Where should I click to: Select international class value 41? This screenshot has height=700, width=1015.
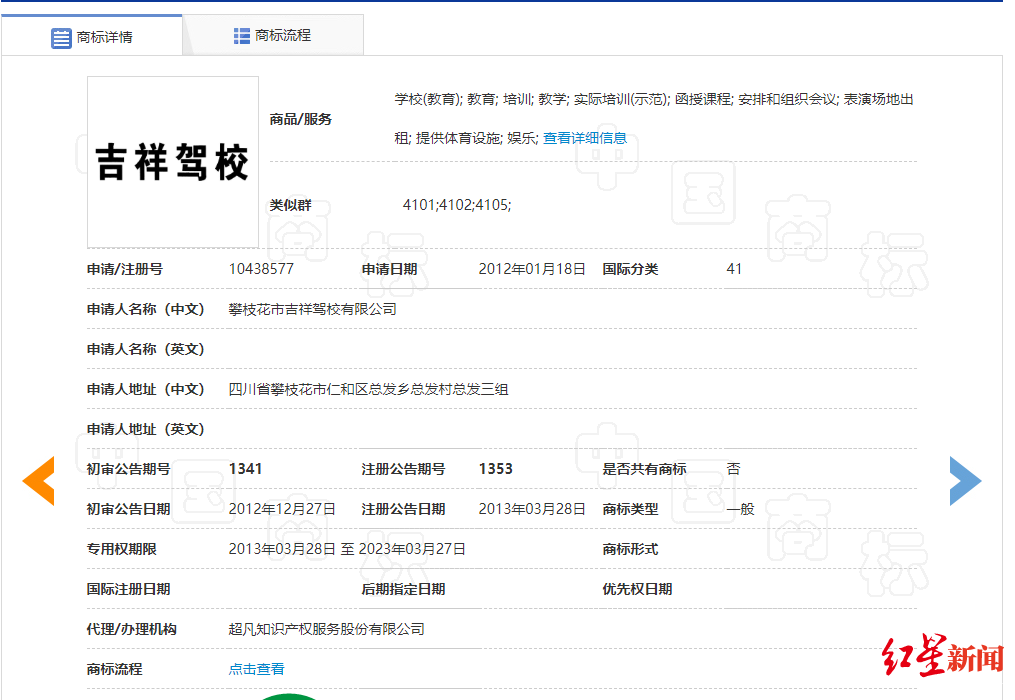734,269
